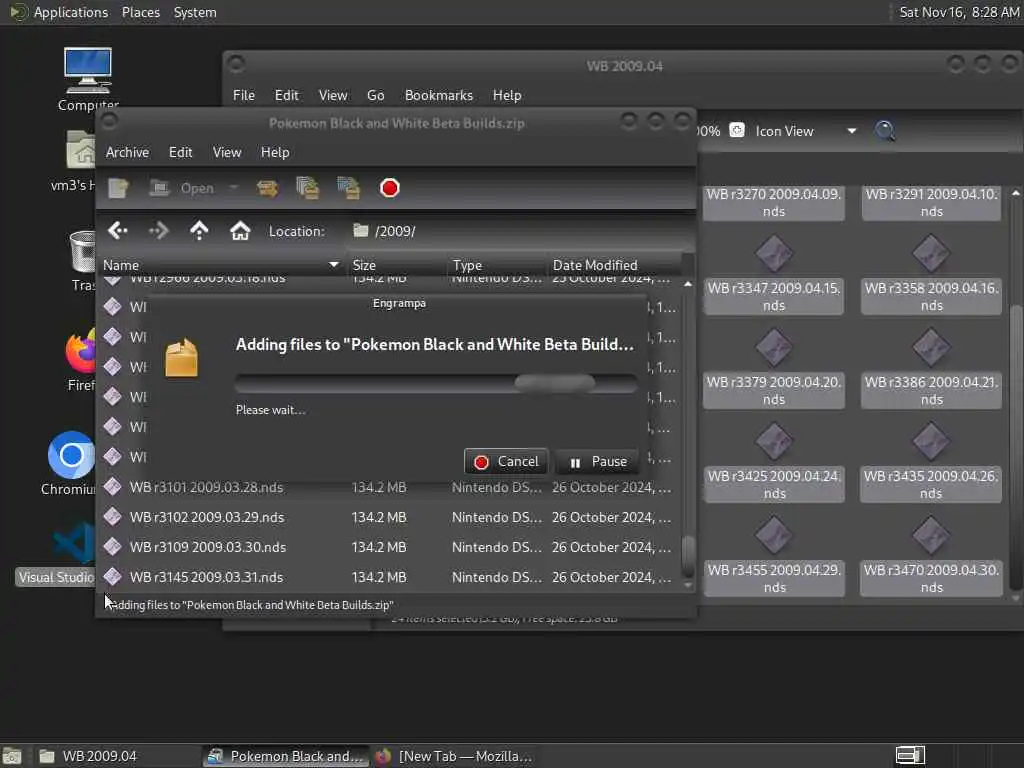Sort archive list by Type column
1024x768 pixels.
pyautogui.click(x=497, y=265)
